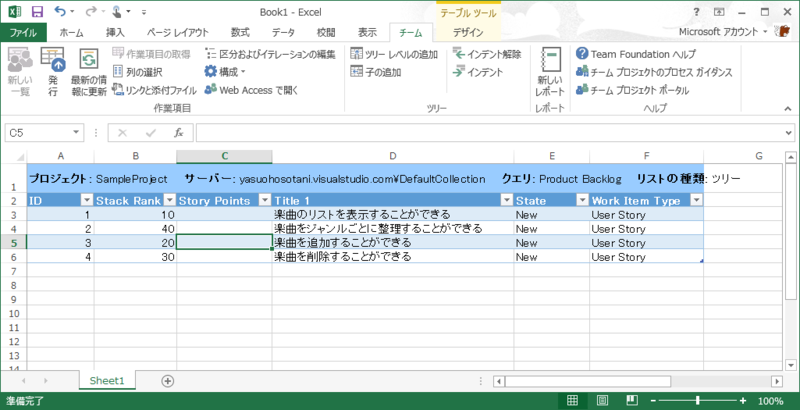Screen dimensions: 800x410
Task: Click the Ribbon Display Options button
Action: tap(719, 12)
